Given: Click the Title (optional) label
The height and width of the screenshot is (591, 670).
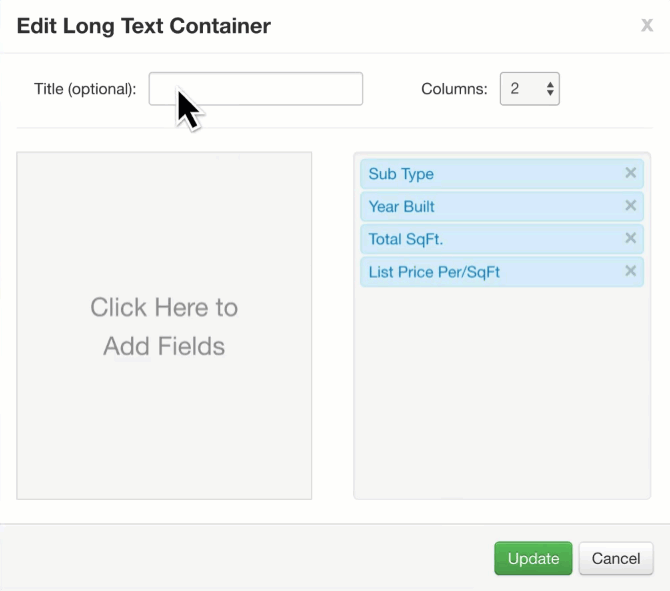Looking at the screenshot, I should pyautogui.click(x=85, y=89).
